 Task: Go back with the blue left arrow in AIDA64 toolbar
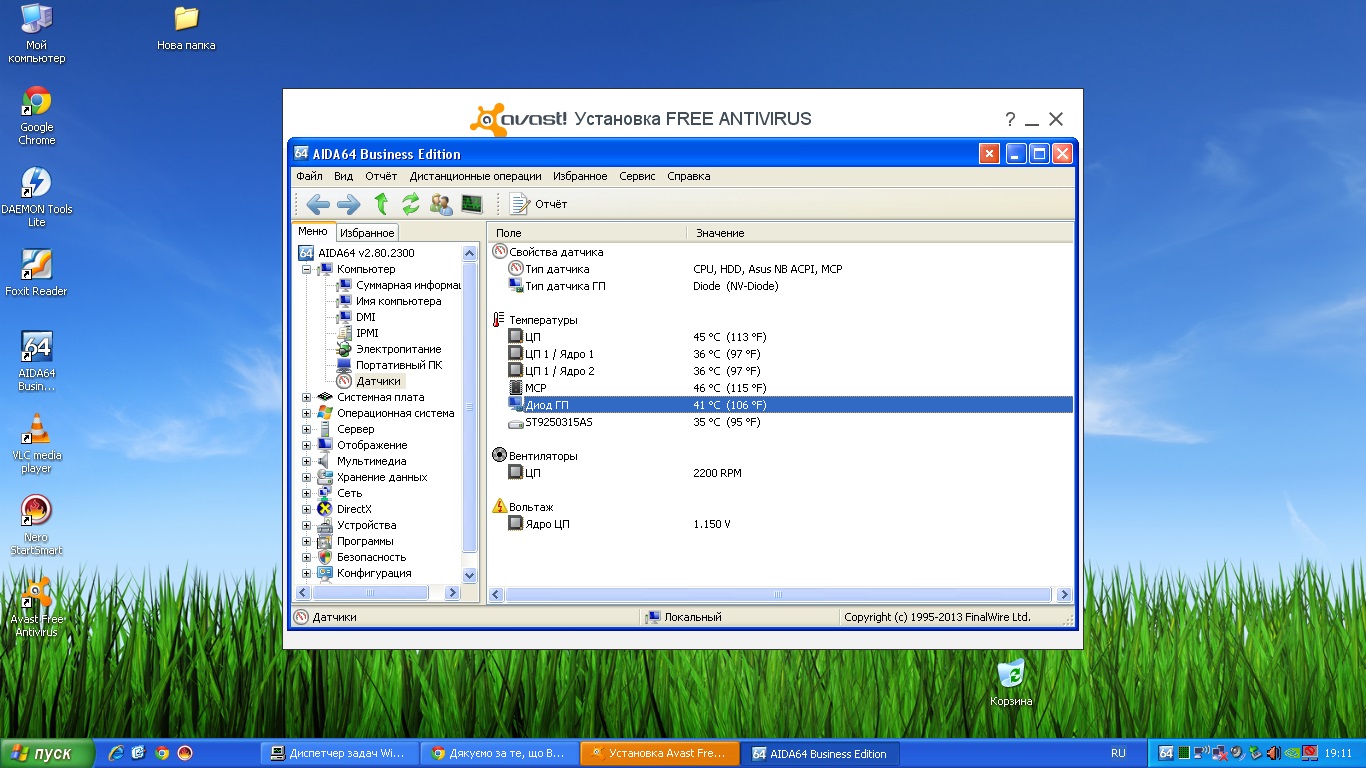click(318, 204)
